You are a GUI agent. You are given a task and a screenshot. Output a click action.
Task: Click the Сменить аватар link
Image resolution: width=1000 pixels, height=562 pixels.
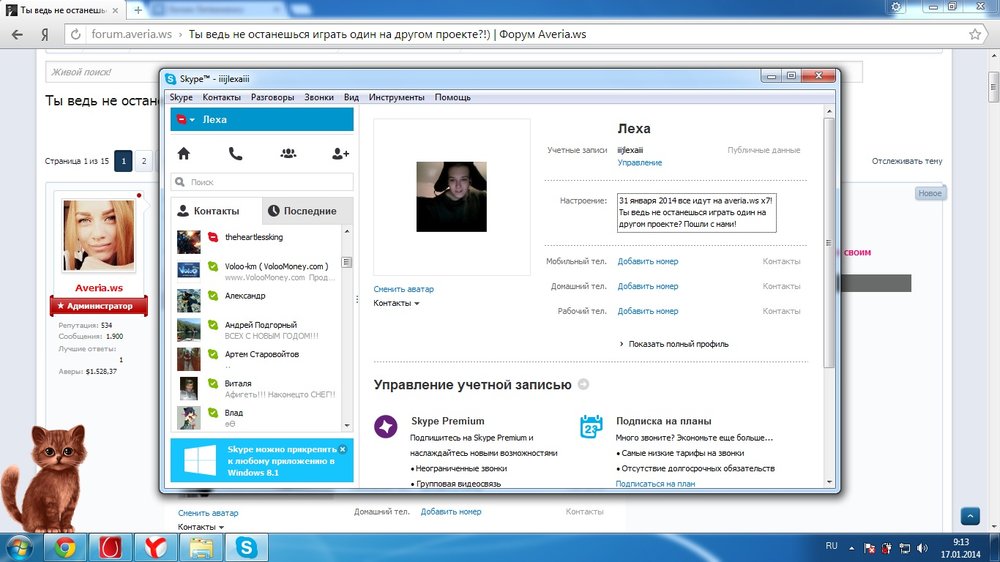click(403, 289)
